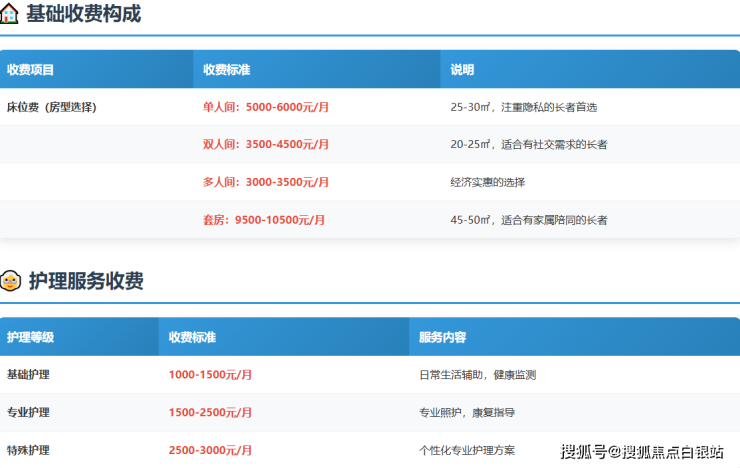Select the 特殊护理 row label

point(28,450)
